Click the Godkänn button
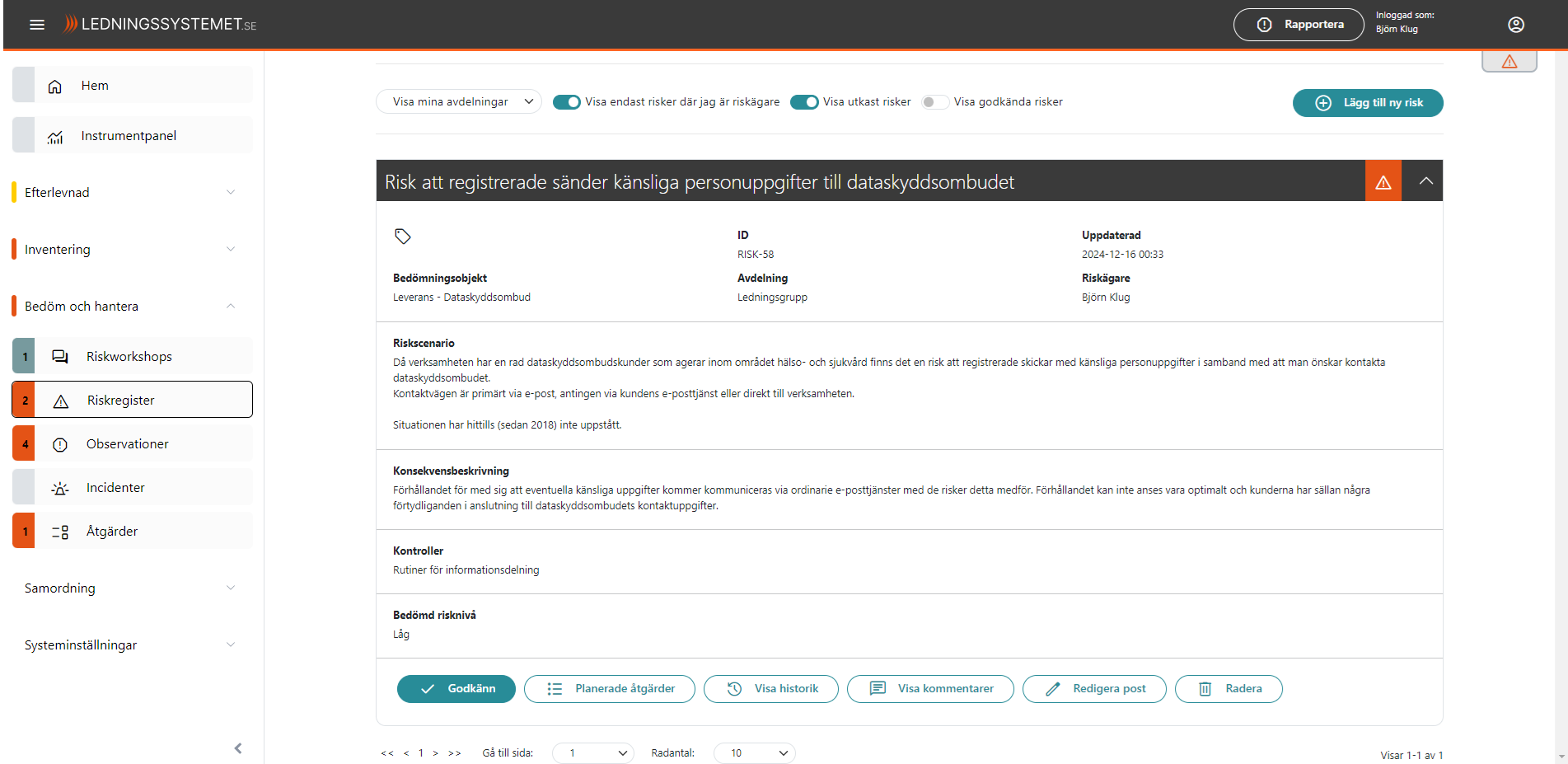Image resolution: width=1568 pixels, height=764 pixels. 456,689
